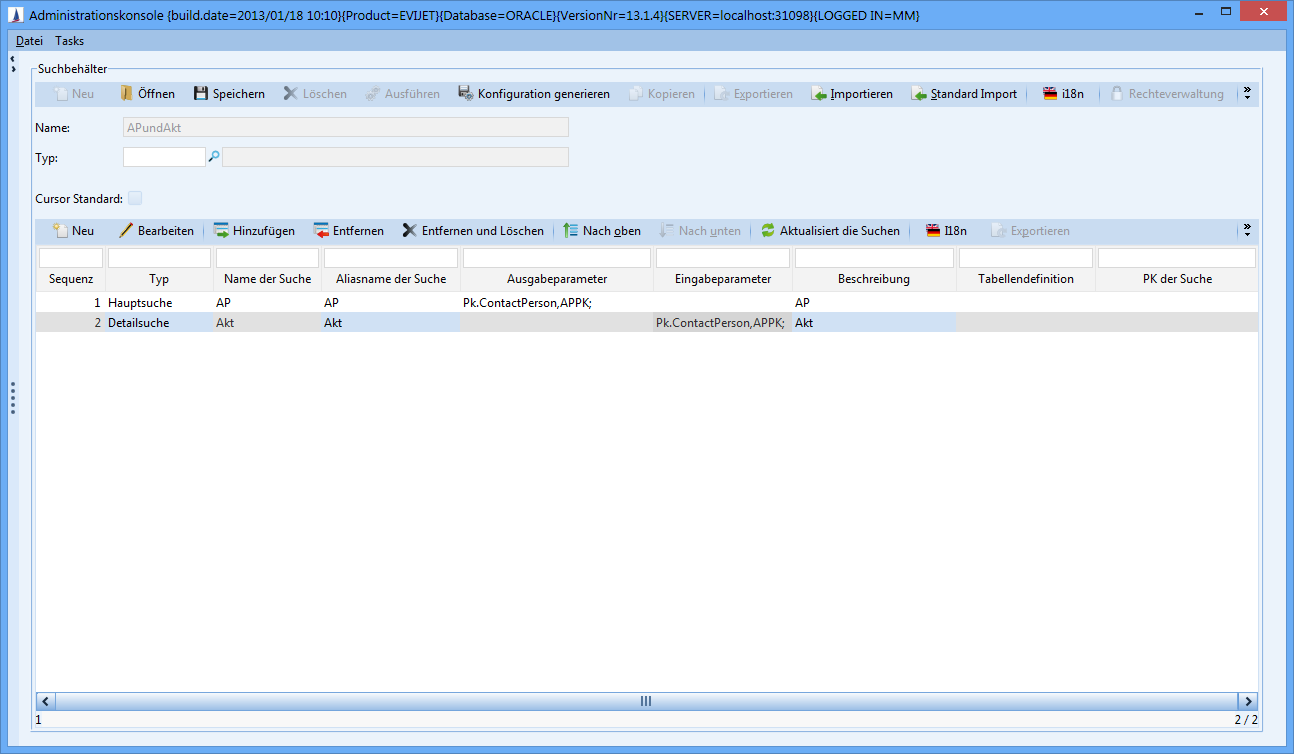This screenshot has width=1294, height=754.
Task: Toggle the Cursor Standard checkbox
Action: [x=135, y=198]
